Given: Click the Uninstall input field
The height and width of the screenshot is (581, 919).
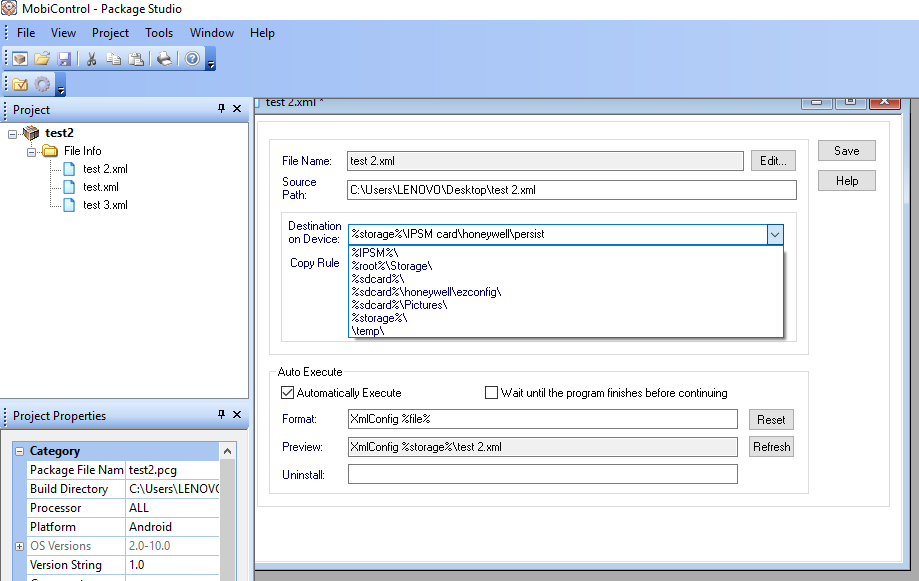Looking at the screenshot, I should pos(542,475).
